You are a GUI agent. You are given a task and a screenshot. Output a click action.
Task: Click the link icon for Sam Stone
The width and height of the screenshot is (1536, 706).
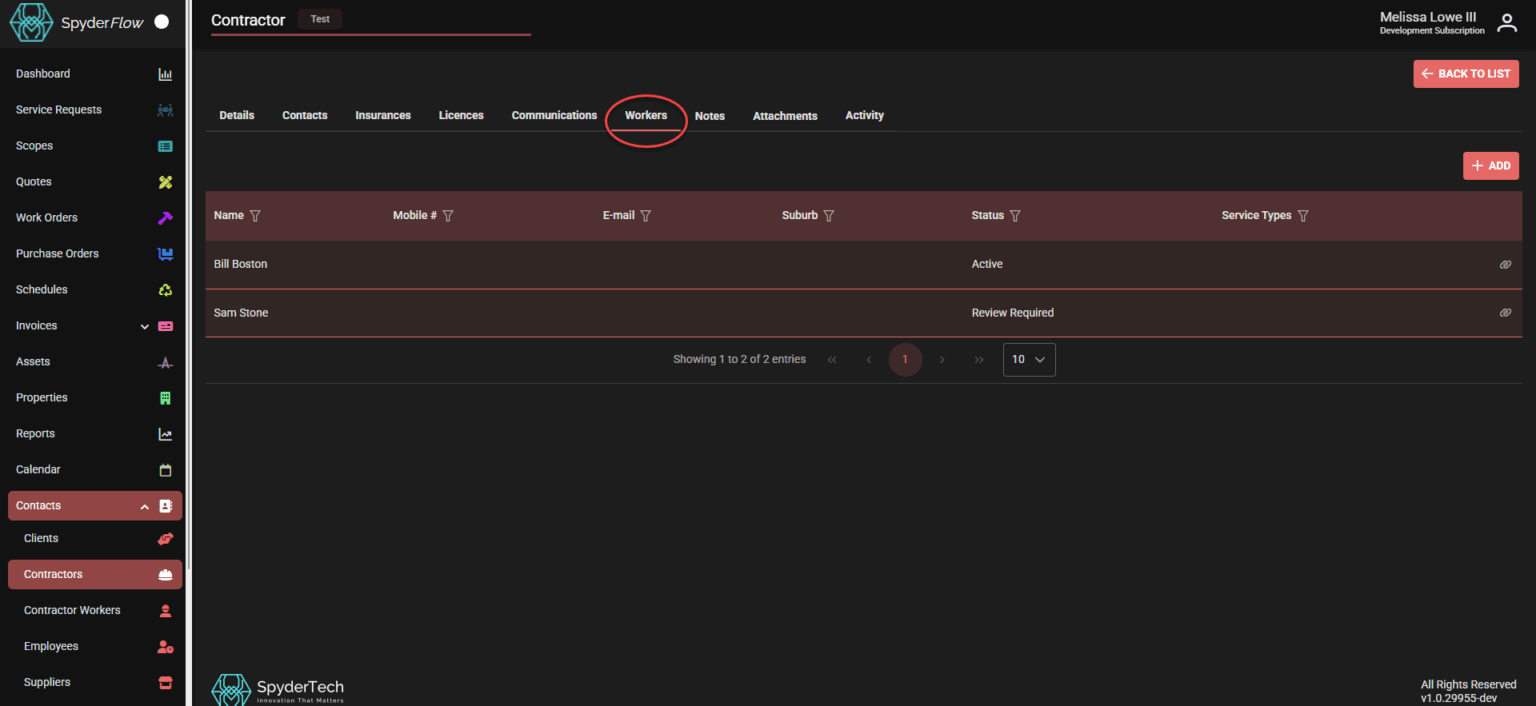tap(1505, 313)
